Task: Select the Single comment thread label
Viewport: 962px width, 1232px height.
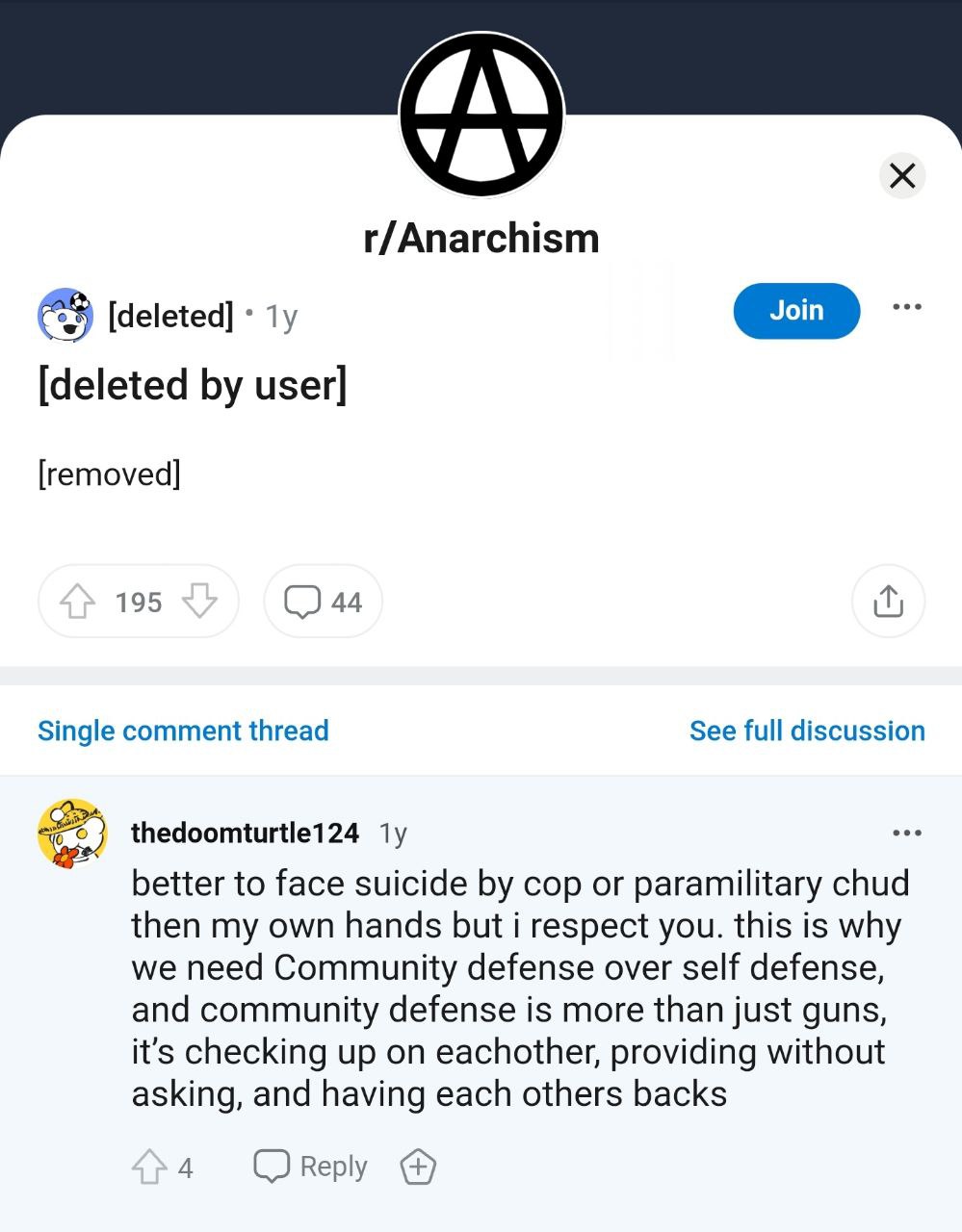Action: [183, 731]
